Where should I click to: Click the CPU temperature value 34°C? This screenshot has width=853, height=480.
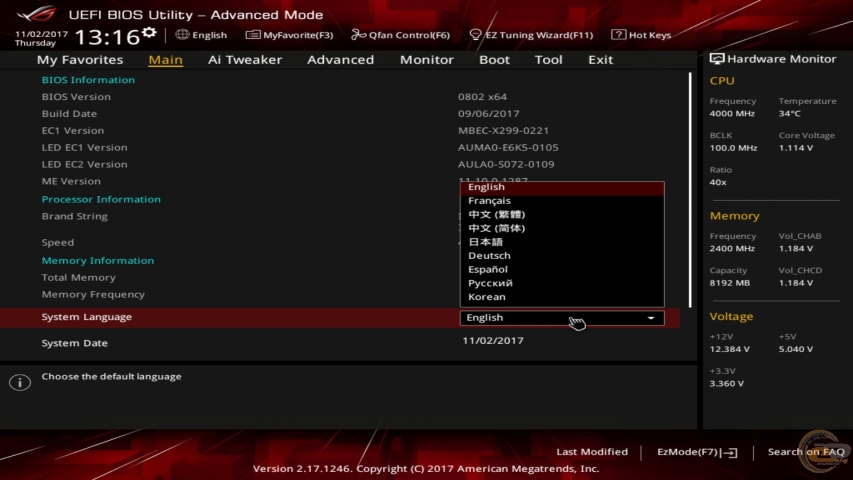pos(789,114)
